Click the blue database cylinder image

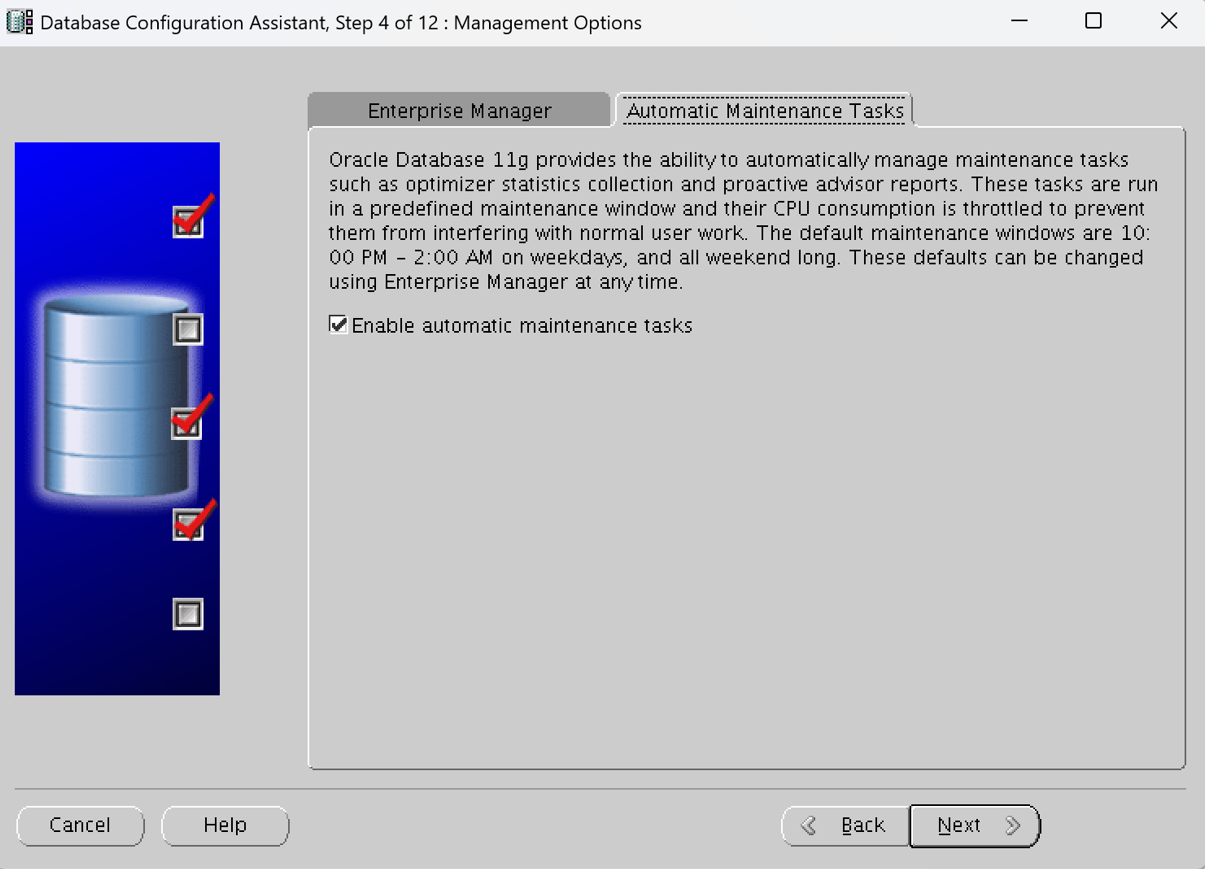pos(116,397)
